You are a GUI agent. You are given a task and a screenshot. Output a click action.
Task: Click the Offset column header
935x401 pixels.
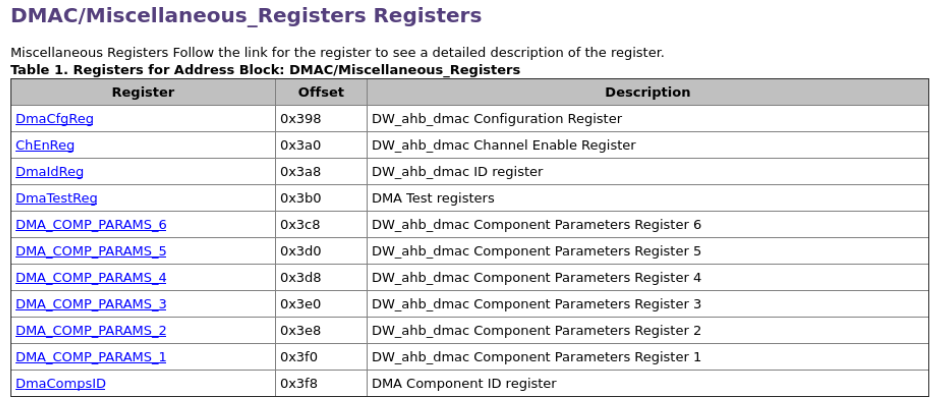tap(321, 92)
